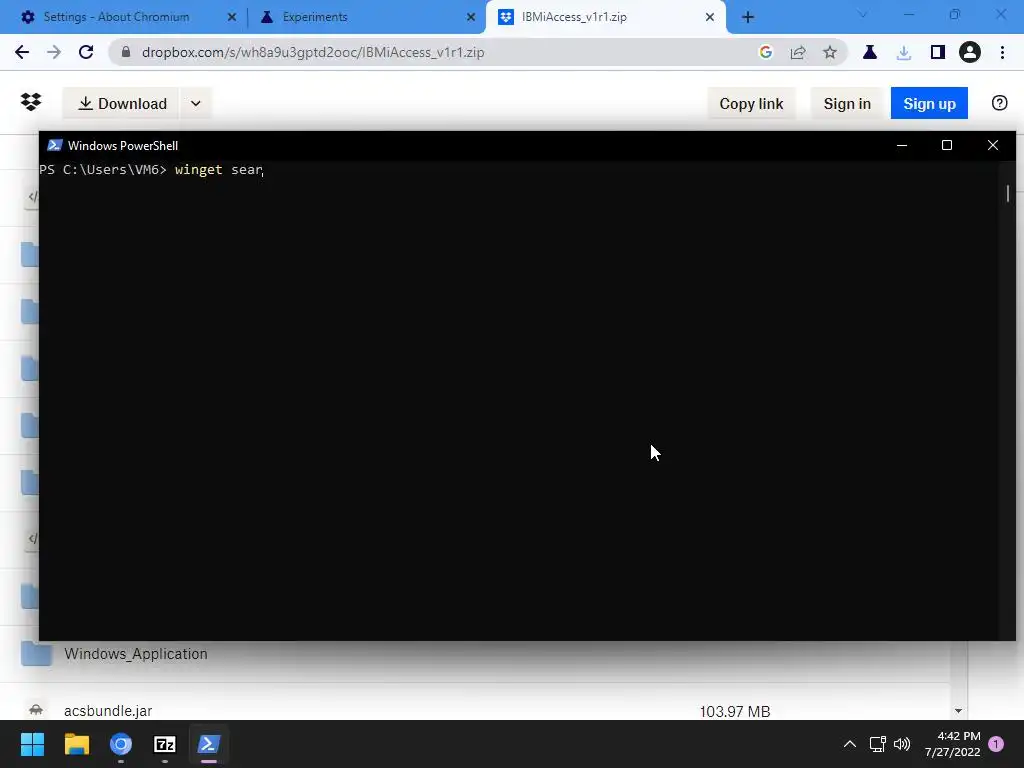Bookmark this page with the star icon

tap(830, 52)
